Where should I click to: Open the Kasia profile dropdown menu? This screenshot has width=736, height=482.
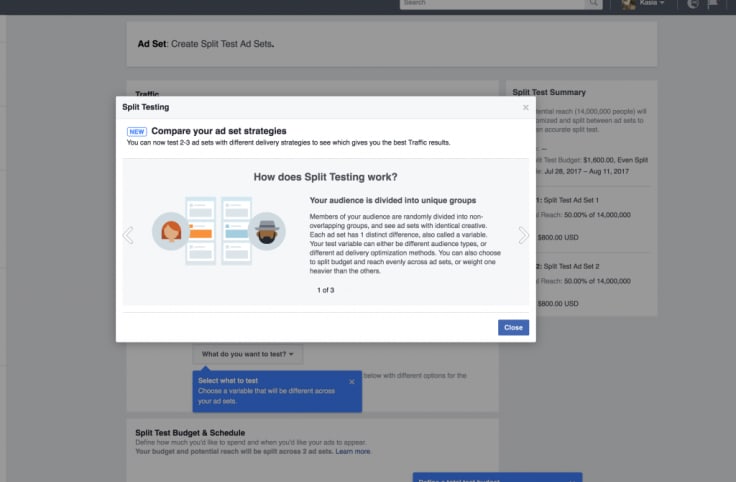click(652, 3)
